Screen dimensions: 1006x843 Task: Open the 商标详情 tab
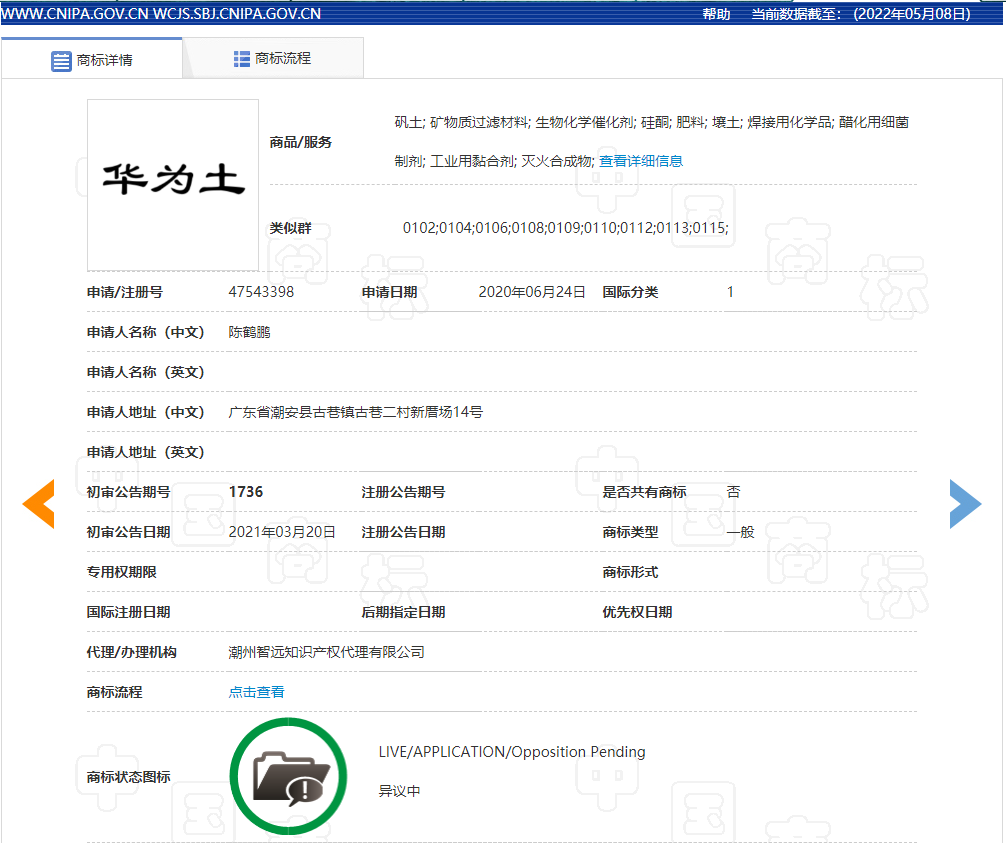(x=92, y=60)
